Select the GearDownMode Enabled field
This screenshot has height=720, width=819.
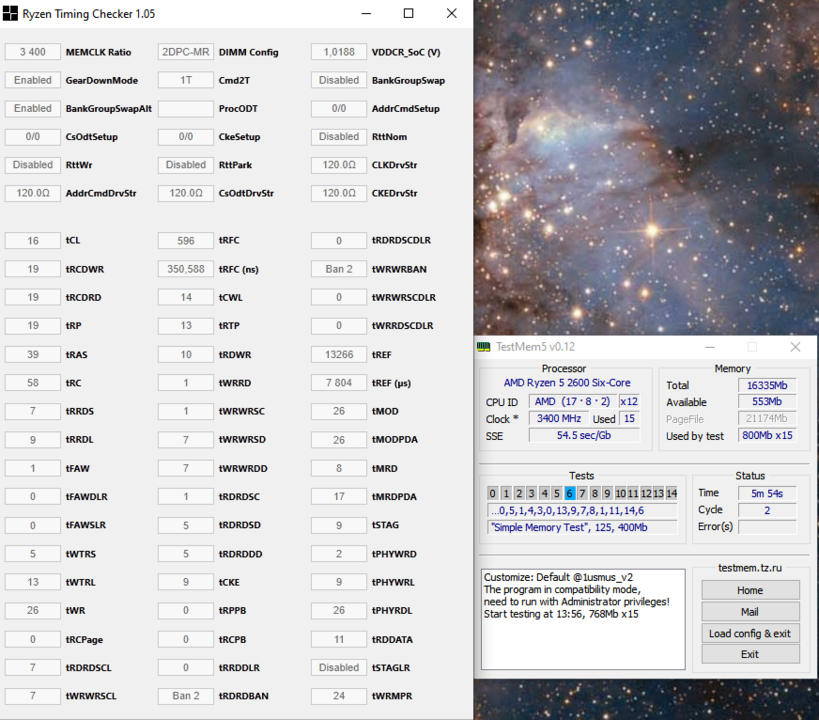(33, 80)
